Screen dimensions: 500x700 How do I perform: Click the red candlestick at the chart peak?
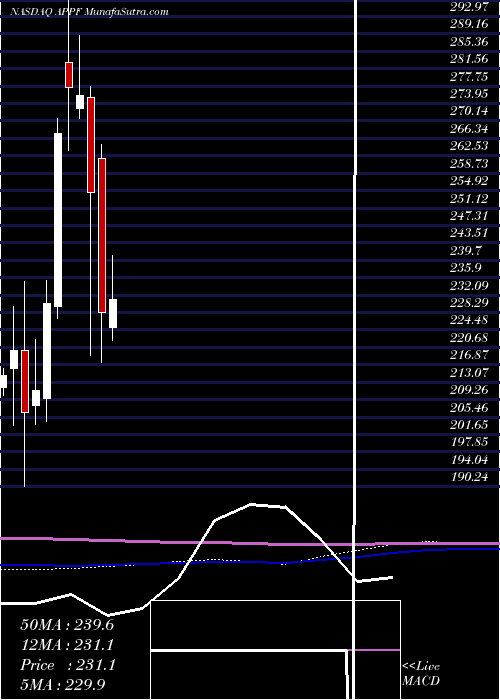[69, 75]
